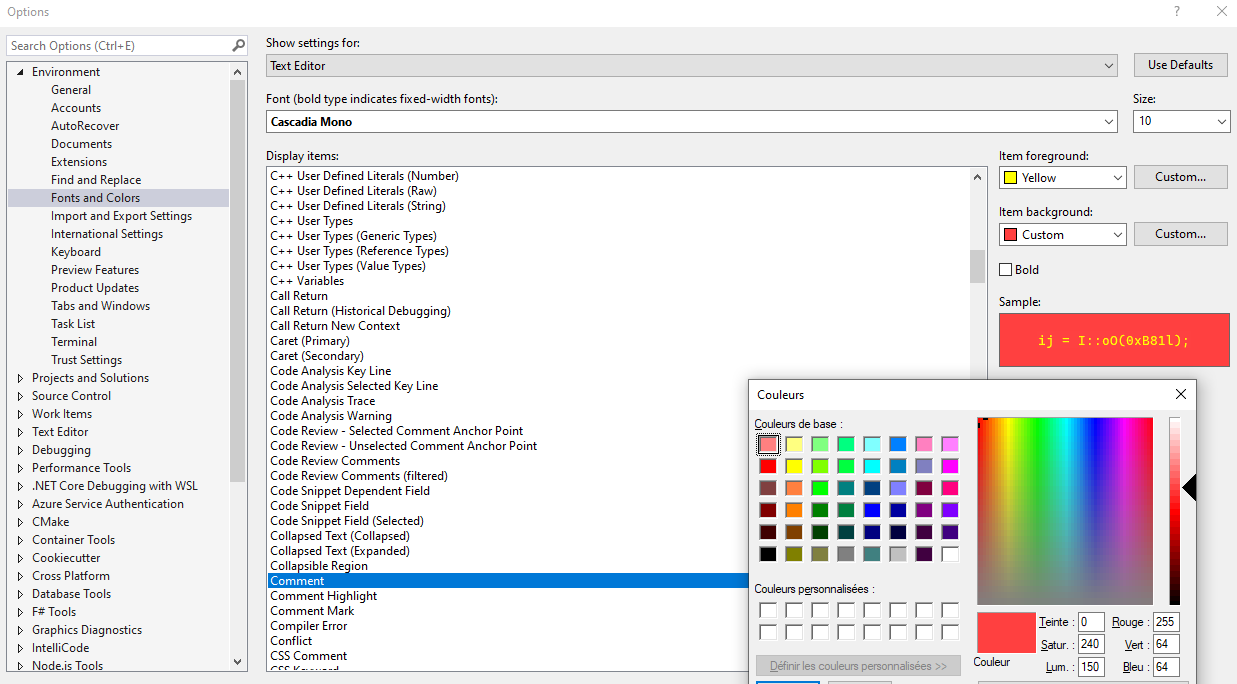Expand the Debugging tree node
This screenshot has height=684, width=1237.
[20, 450]
